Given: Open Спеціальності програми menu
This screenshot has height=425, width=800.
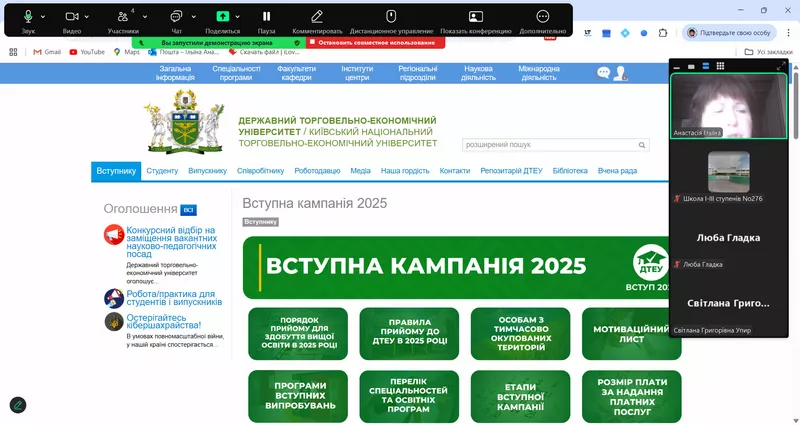Looking at the screenshot, I should [x=236, y=73].
